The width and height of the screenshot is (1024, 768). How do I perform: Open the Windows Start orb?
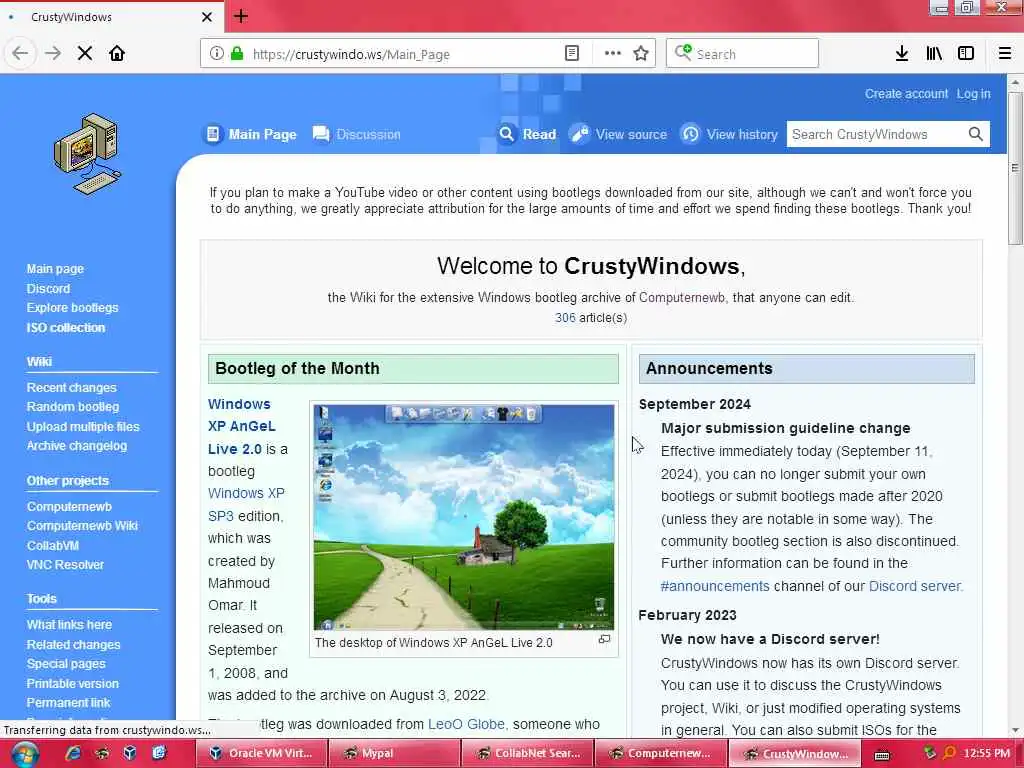pyautogui.click(x=24, y=754)
